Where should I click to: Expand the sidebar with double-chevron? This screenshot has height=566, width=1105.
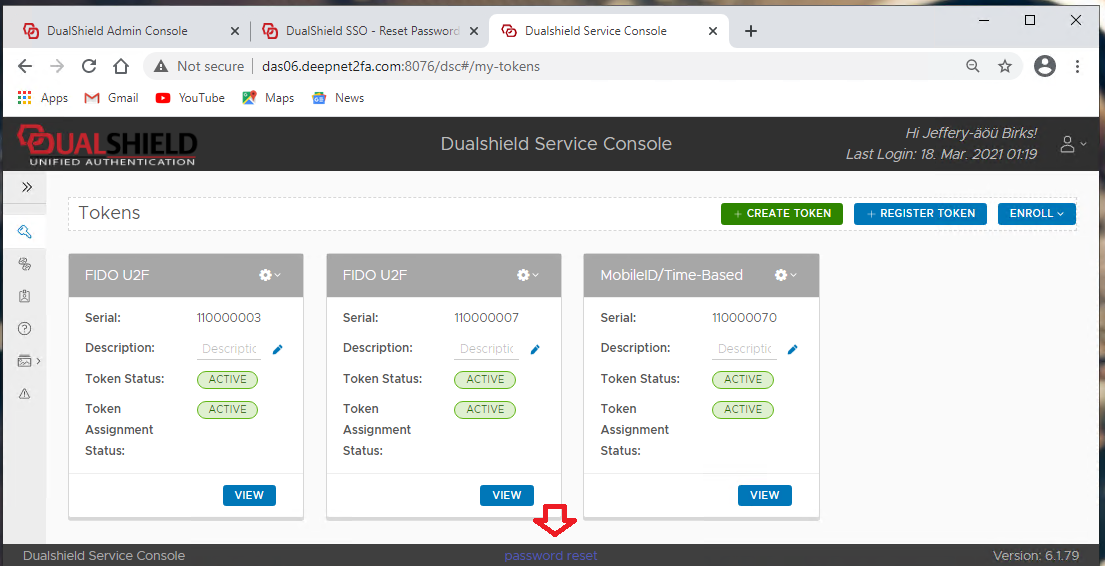pyautogui.click(x=27, y=187)
